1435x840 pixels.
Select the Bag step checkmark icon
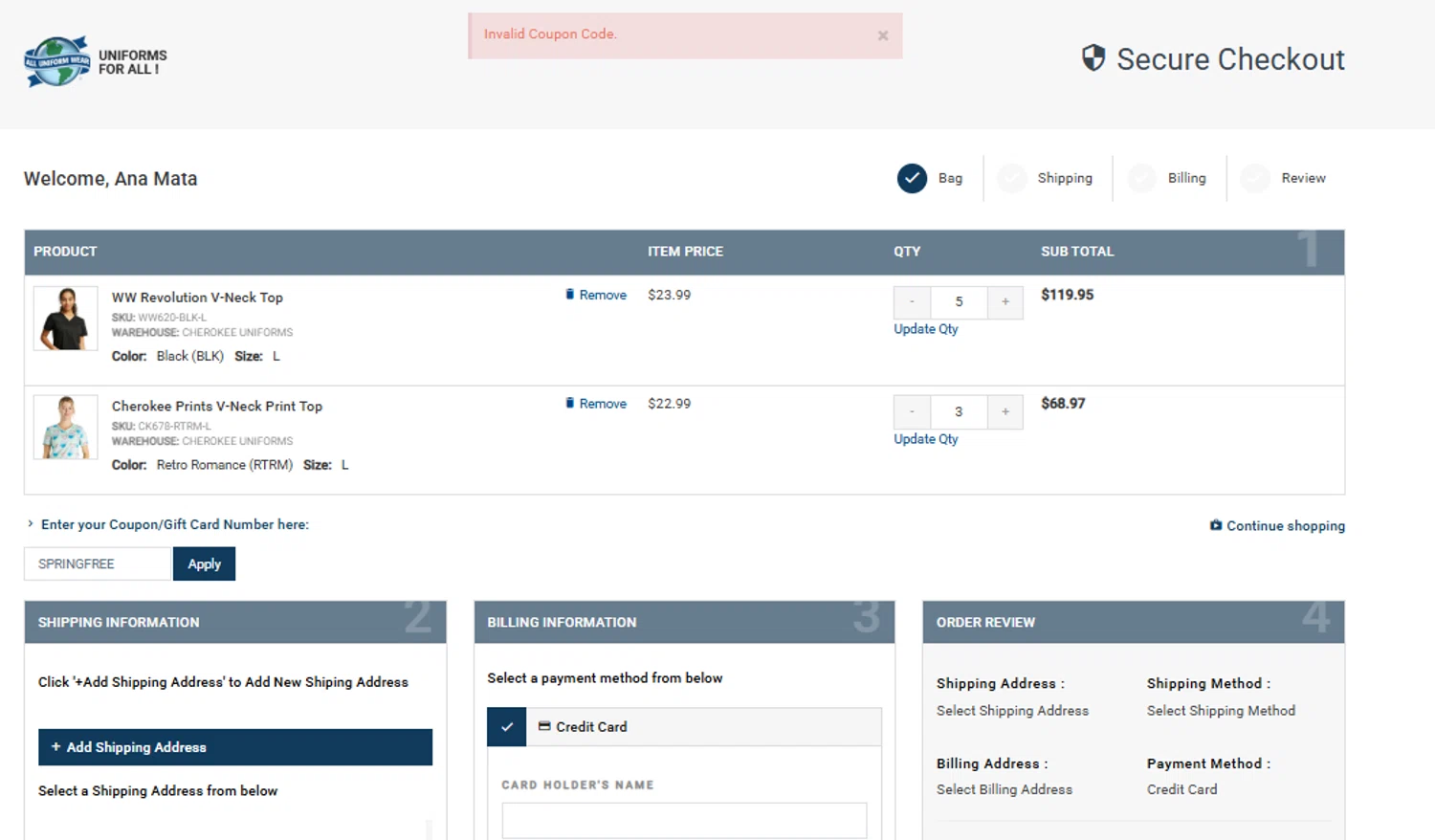pos(912,178)
